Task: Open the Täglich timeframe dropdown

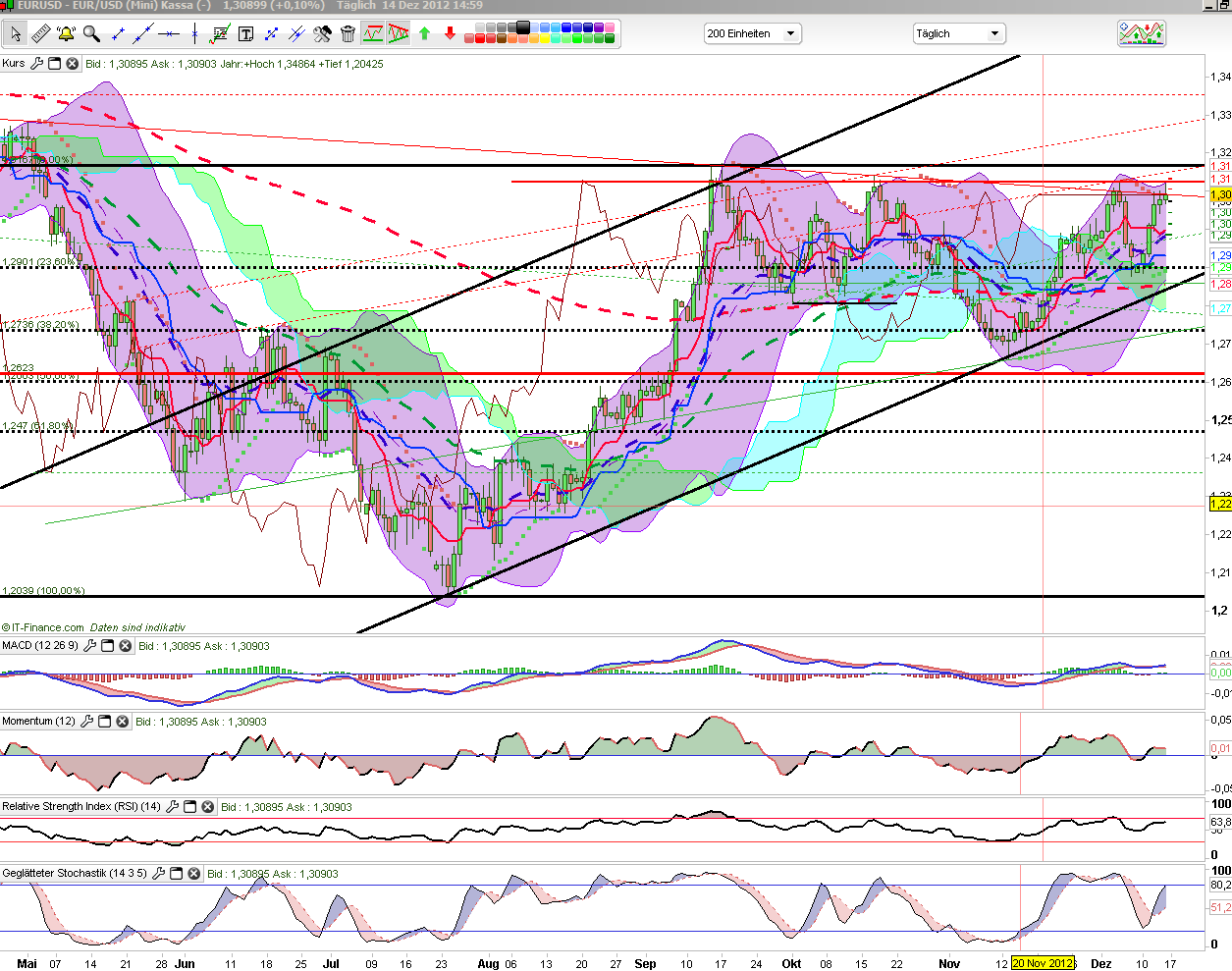Action: 959,33
